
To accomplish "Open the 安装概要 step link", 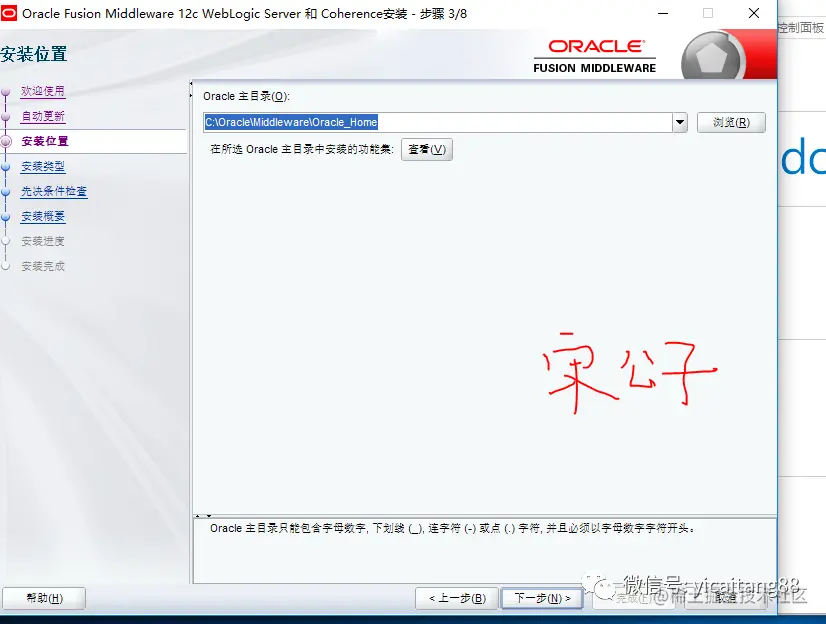I will tap(43, 216).
